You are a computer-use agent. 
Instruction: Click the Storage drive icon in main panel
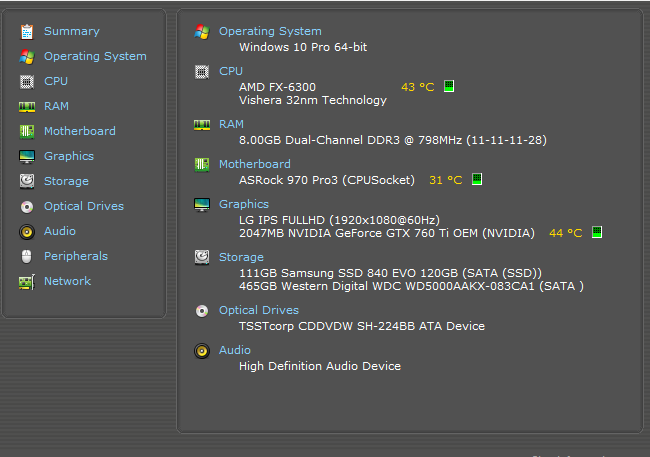tap(202, 257)
